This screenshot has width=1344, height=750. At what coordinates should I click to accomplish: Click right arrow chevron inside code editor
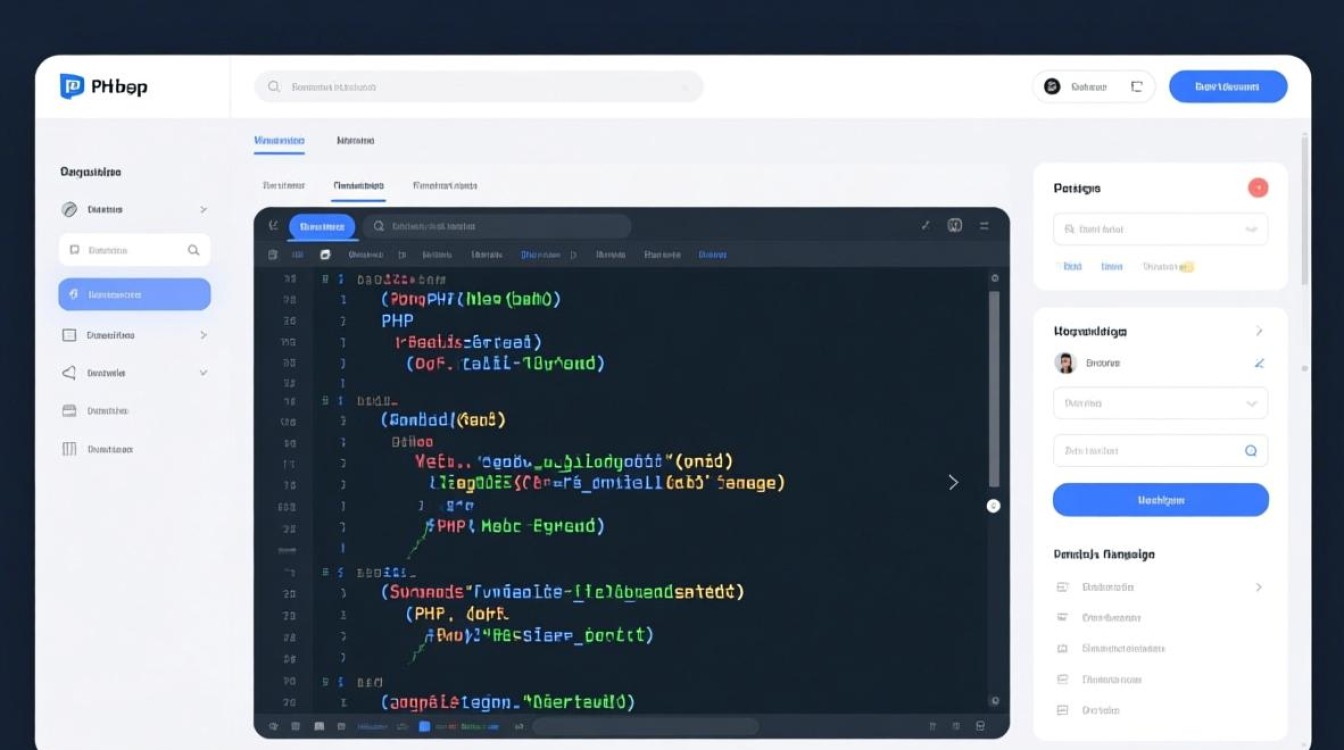[953, 482]
